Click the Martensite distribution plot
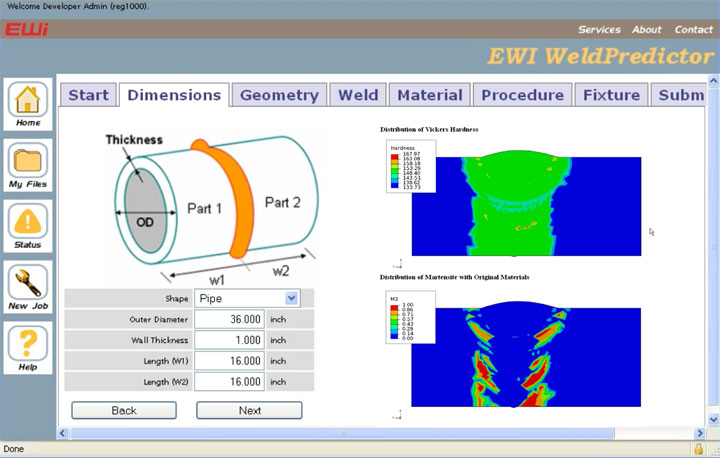 pyautogui.click(x=526, y=354)
